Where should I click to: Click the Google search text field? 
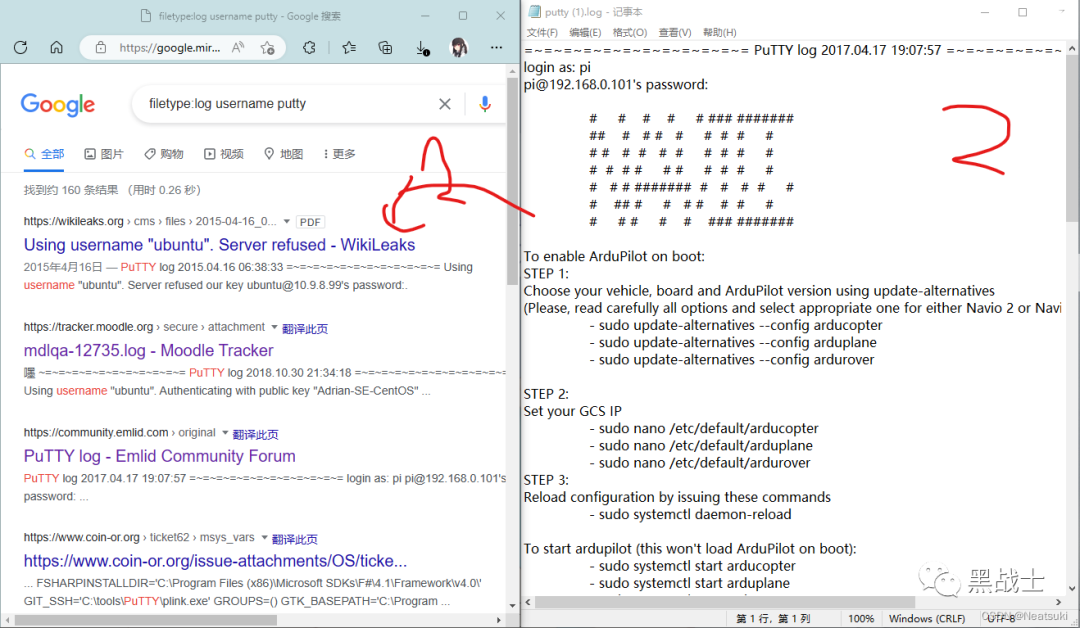(x=289, y=104)
